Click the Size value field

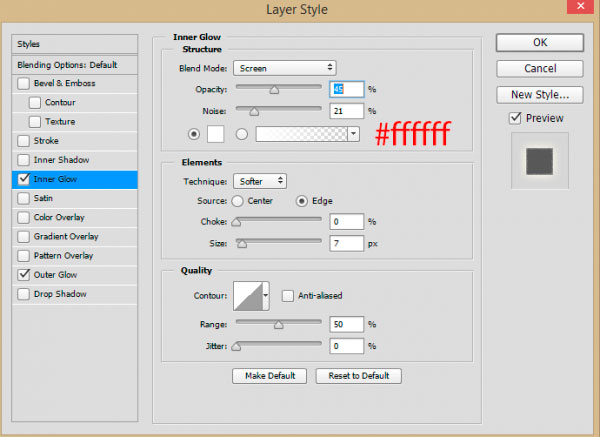[x=347, y=243]
